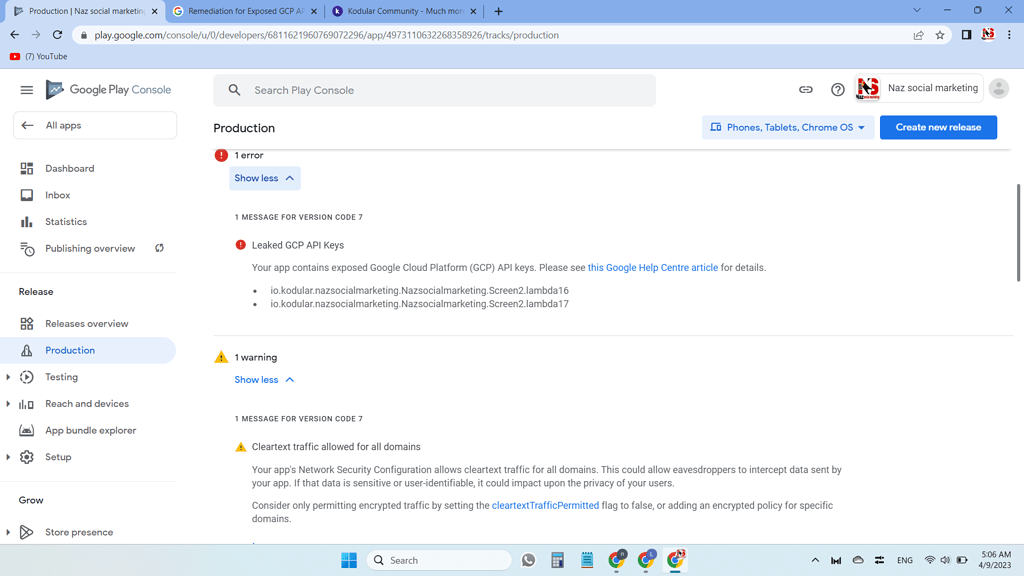Expand the Store presence section
This screenshot has height=576, width=1024.
(79, 531)
